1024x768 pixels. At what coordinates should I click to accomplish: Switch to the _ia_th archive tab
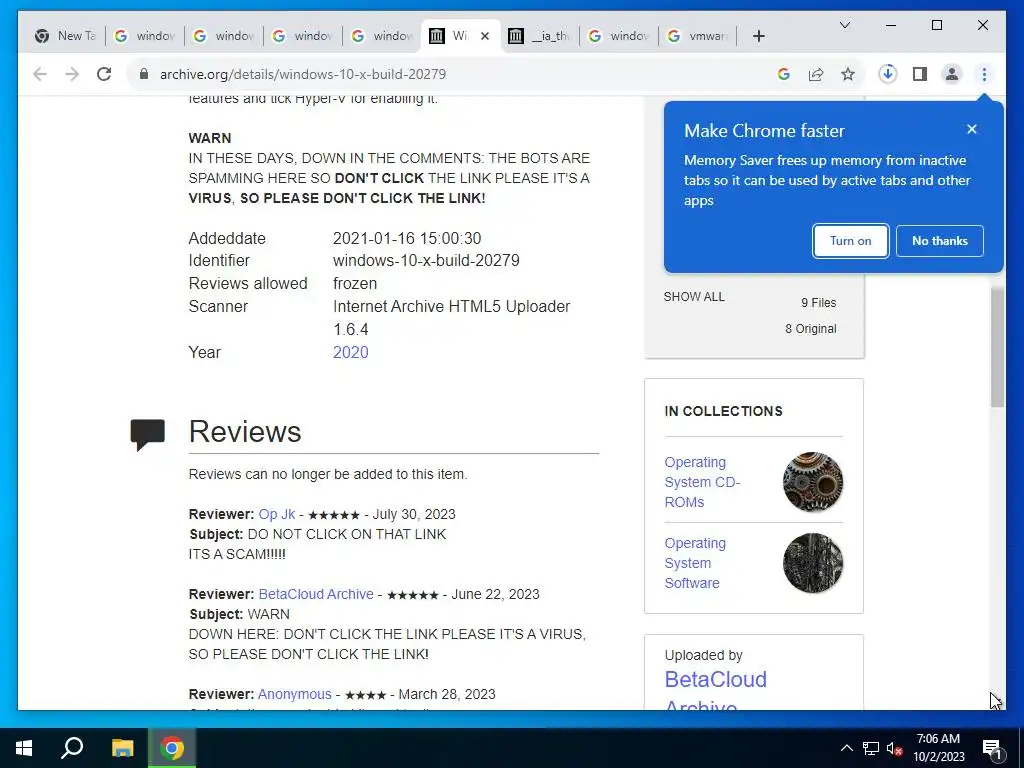click(x=540, y=36)
